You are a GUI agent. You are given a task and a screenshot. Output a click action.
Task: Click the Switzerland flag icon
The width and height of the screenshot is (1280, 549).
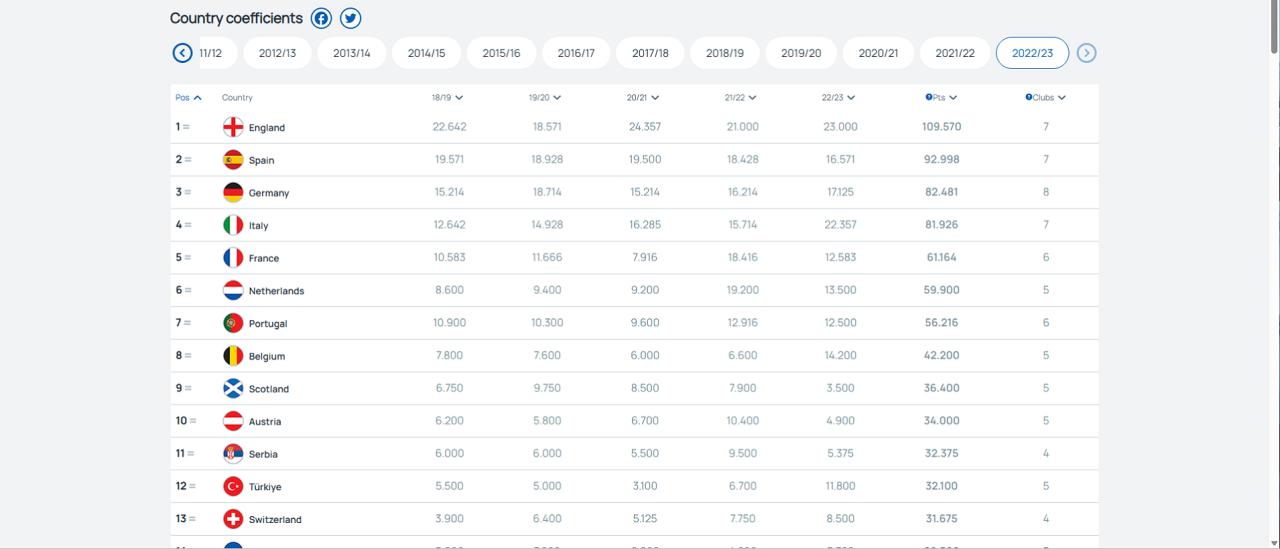[x=233, y=519]
